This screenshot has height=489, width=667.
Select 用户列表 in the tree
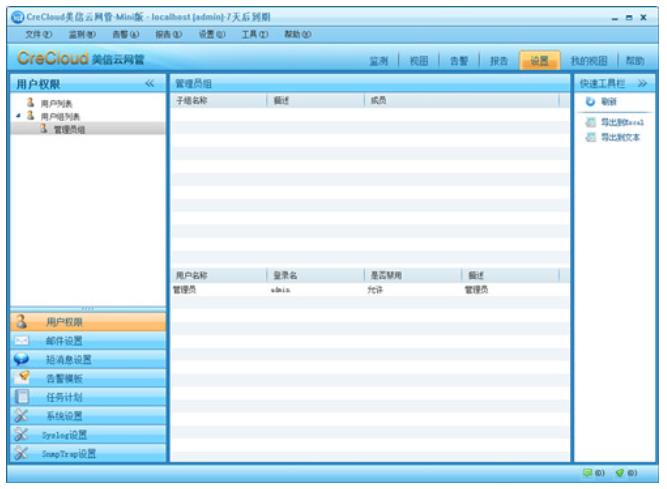[x=56, y=103]
